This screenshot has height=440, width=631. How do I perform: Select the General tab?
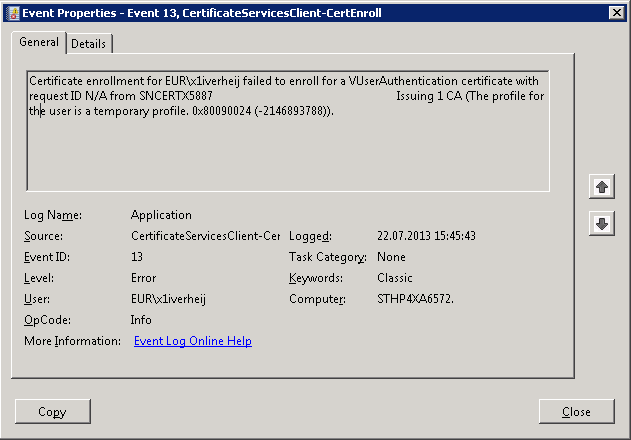pos(39,43)
